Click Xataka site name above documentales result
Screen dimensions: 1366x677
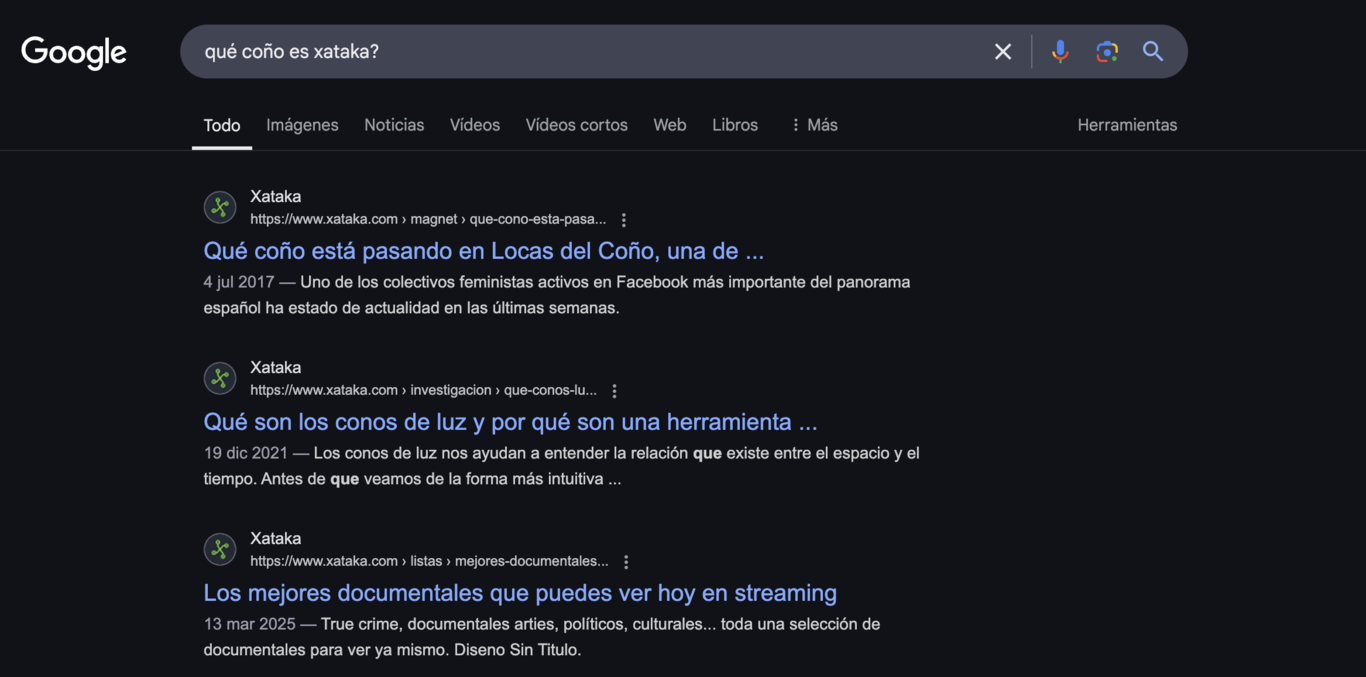click(x=275, y=539)
